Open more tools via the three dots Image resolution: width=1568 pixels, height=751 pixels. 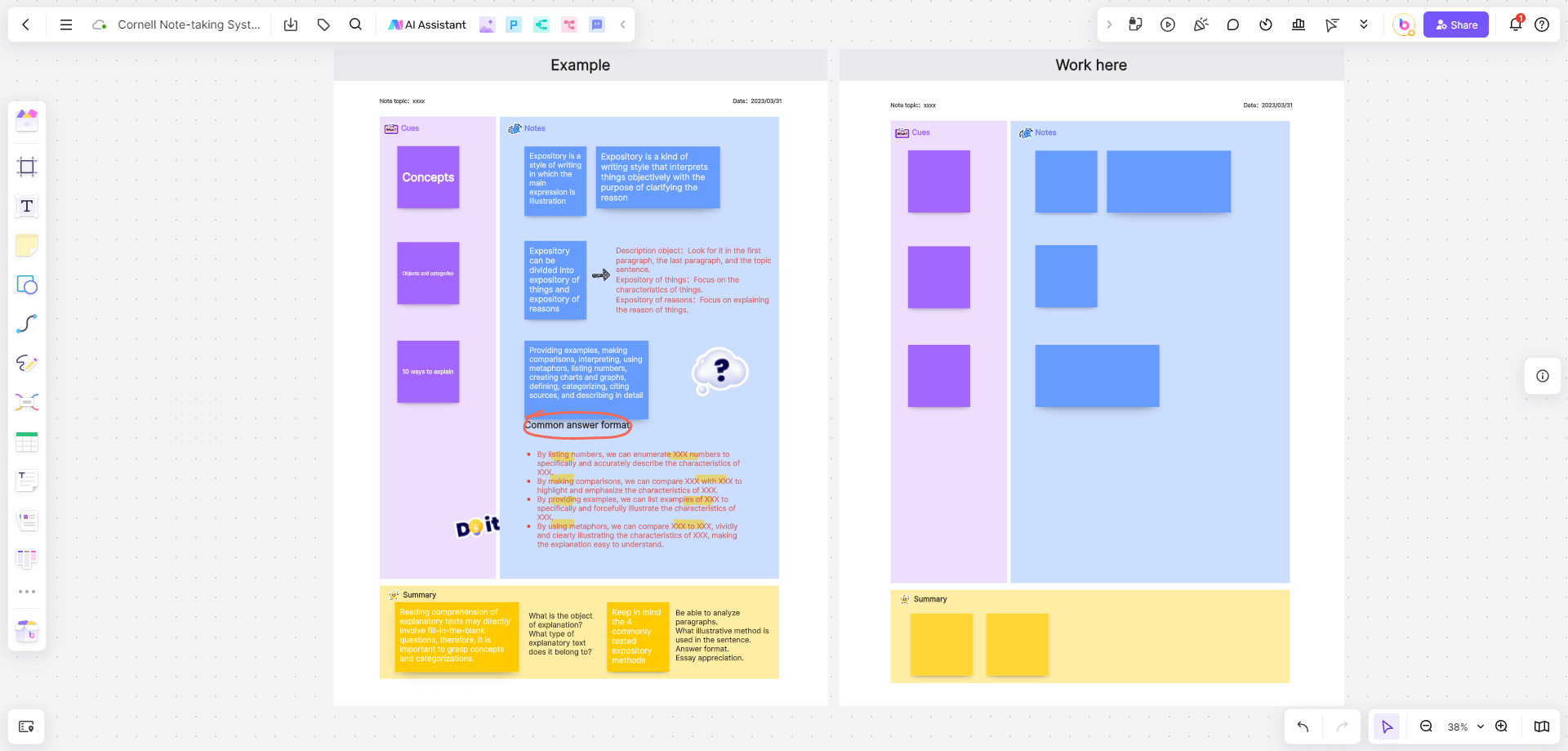tap(27, 592)
